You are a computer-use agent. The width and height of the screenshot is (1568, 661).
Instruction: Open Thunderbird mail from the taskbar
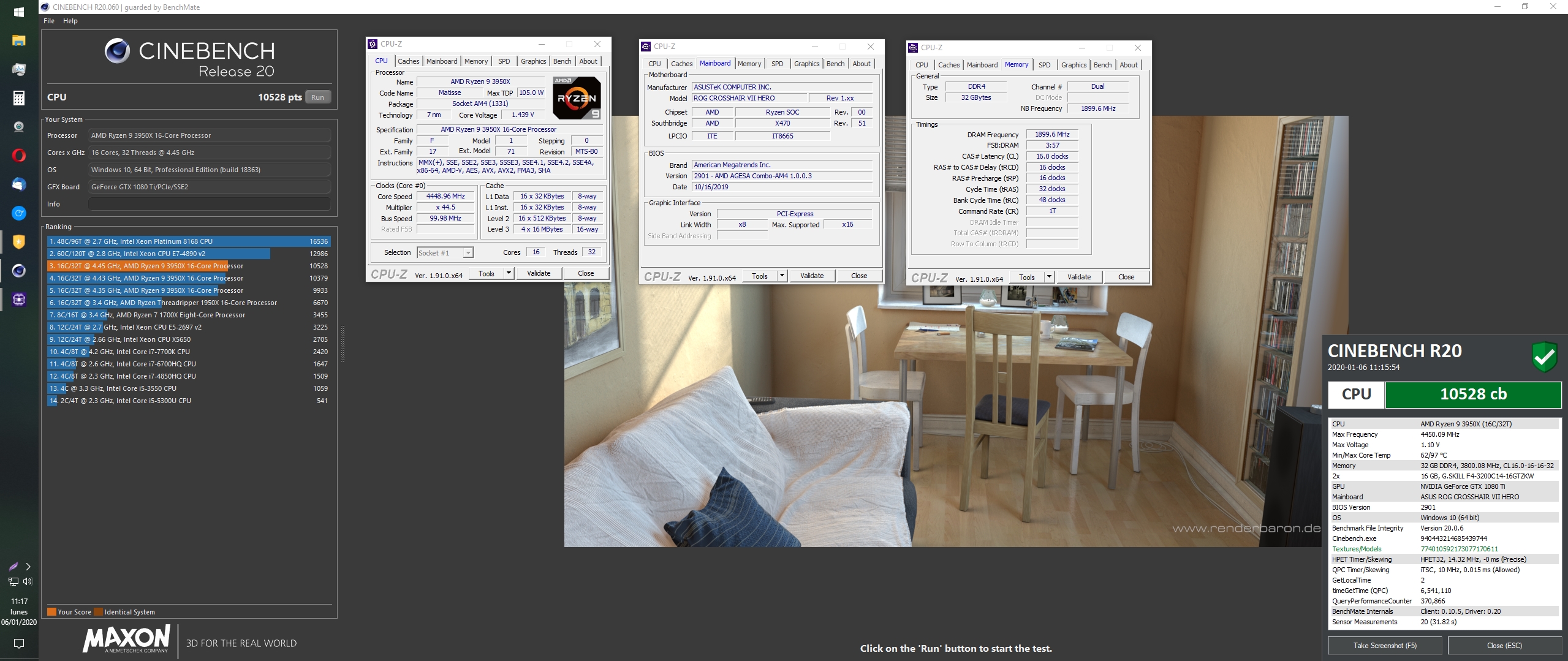pyautogui.click(x=19, y=184)
